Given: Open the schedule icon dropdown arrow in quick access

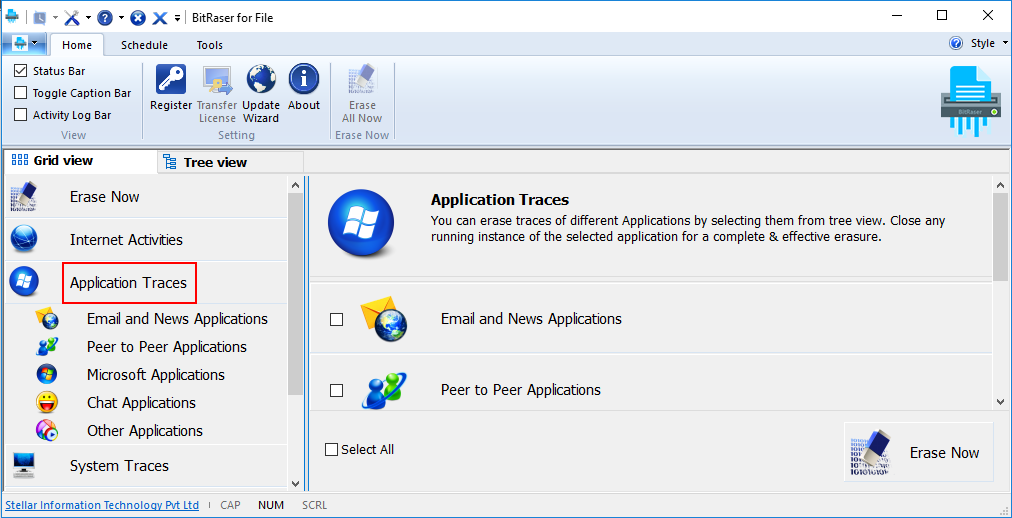Looking at the screenshot, I should click(x=56, y=18).
